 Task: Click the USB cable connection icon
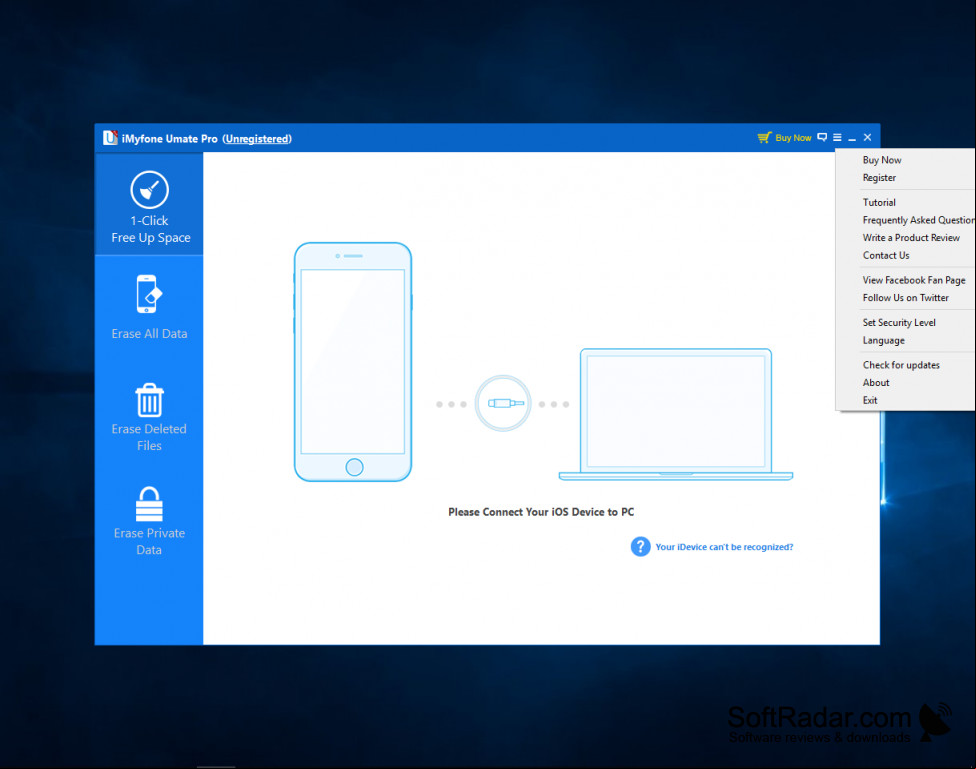[x=503, y=403]
